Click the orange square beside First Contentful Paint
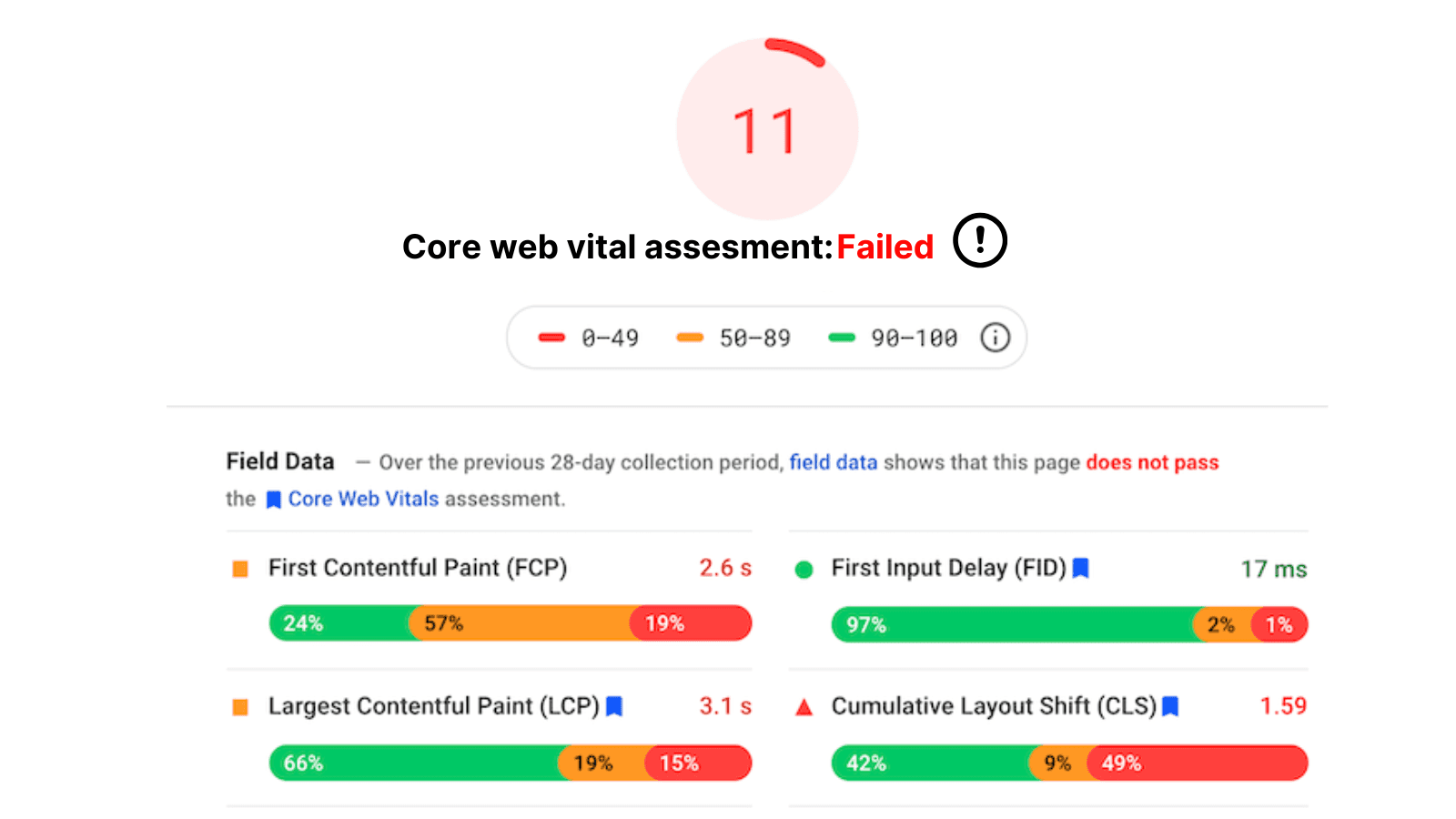Viewport: 1456px width, 819px height. [240, 569]
